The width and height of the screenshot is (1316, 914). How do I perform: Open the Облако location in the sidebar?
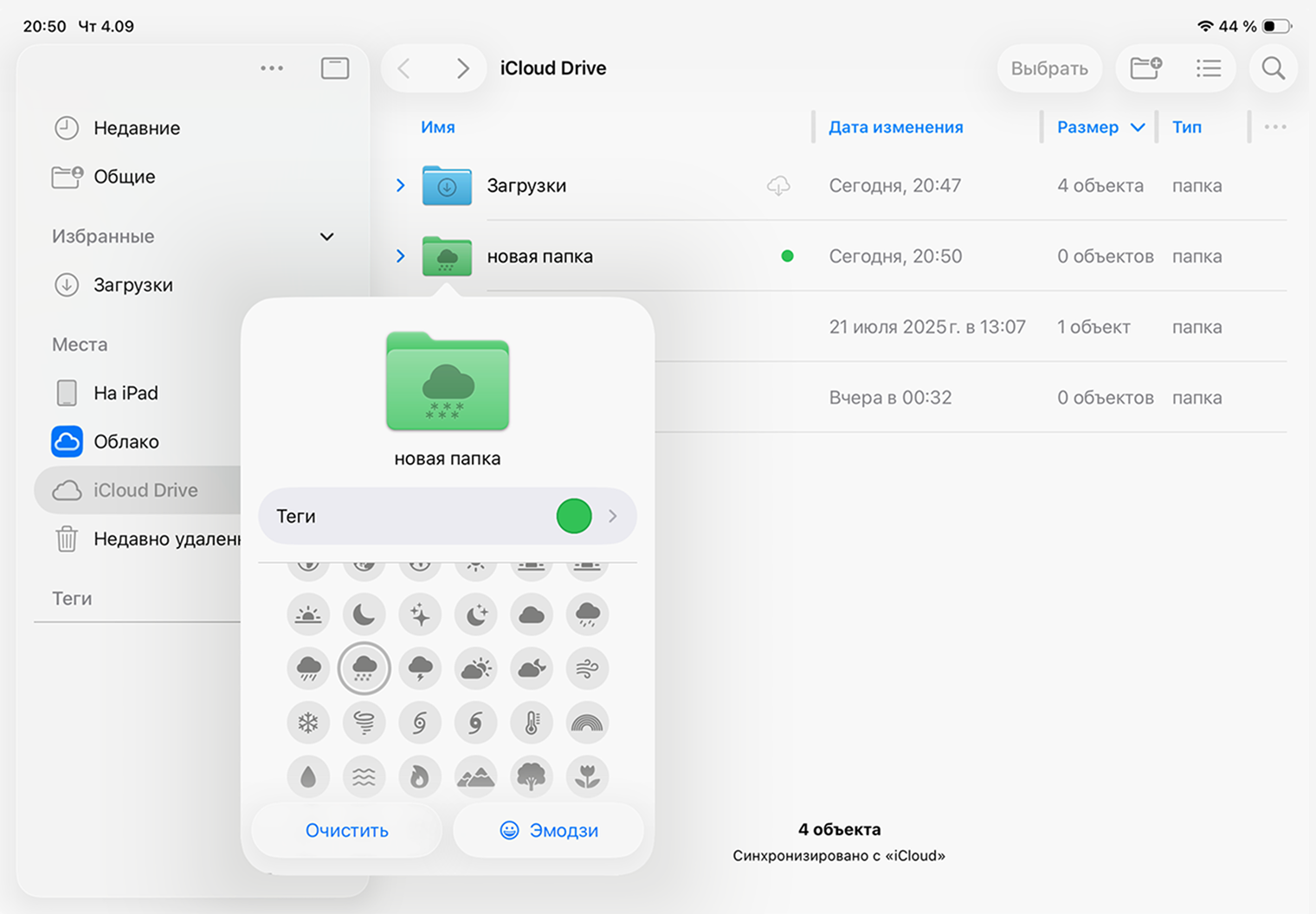(126, 441)
